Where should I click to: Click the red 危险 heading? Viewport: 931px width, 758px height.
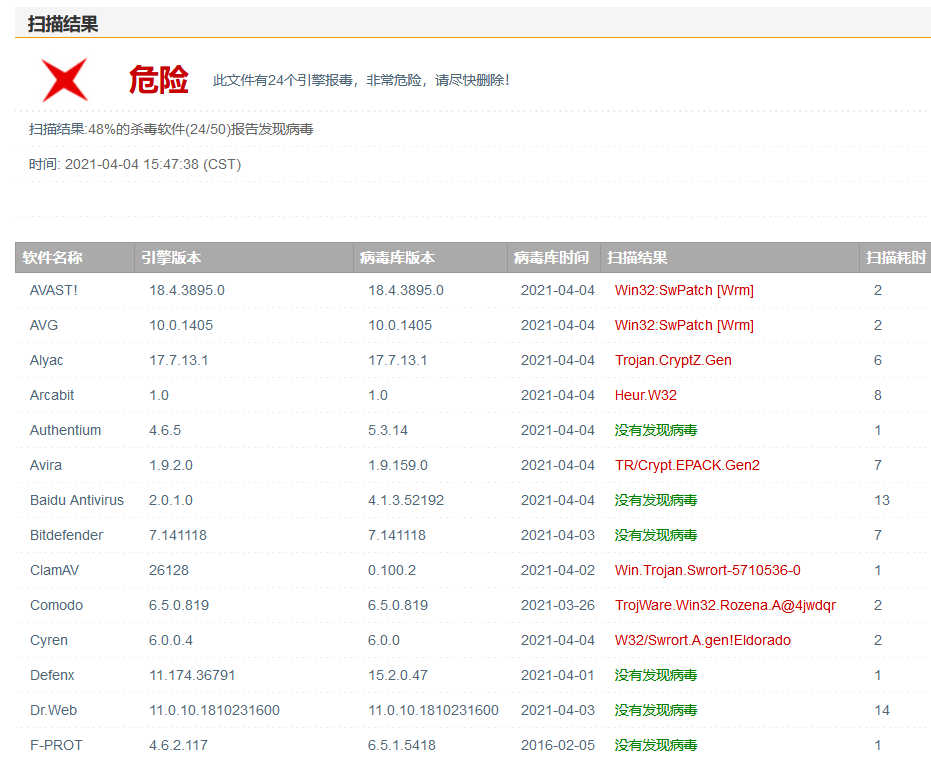tap(159, 80)
